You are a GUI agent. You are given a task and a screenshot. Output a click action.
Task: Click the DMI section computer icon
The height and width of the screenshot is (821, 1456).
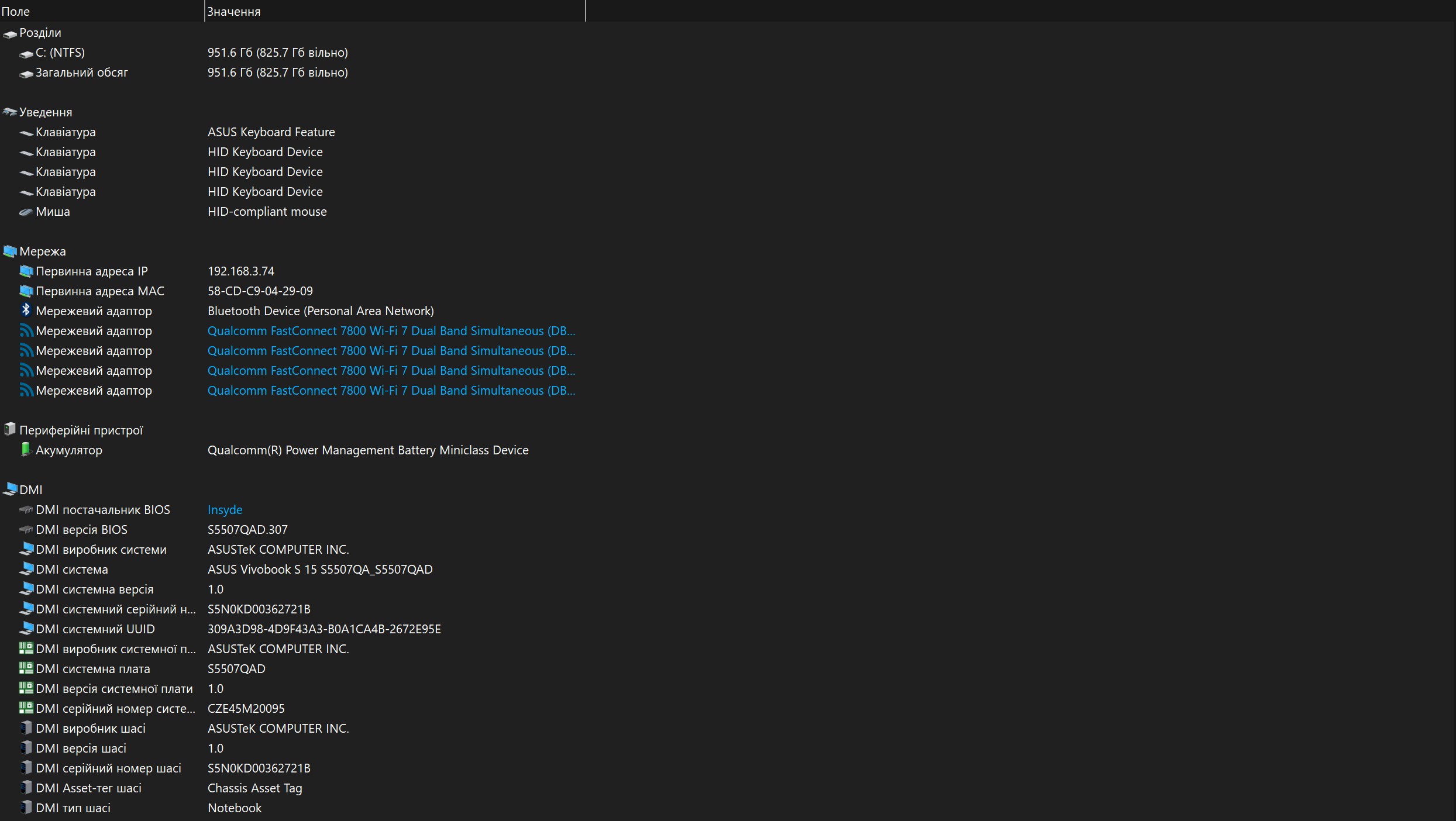(9, 489)
